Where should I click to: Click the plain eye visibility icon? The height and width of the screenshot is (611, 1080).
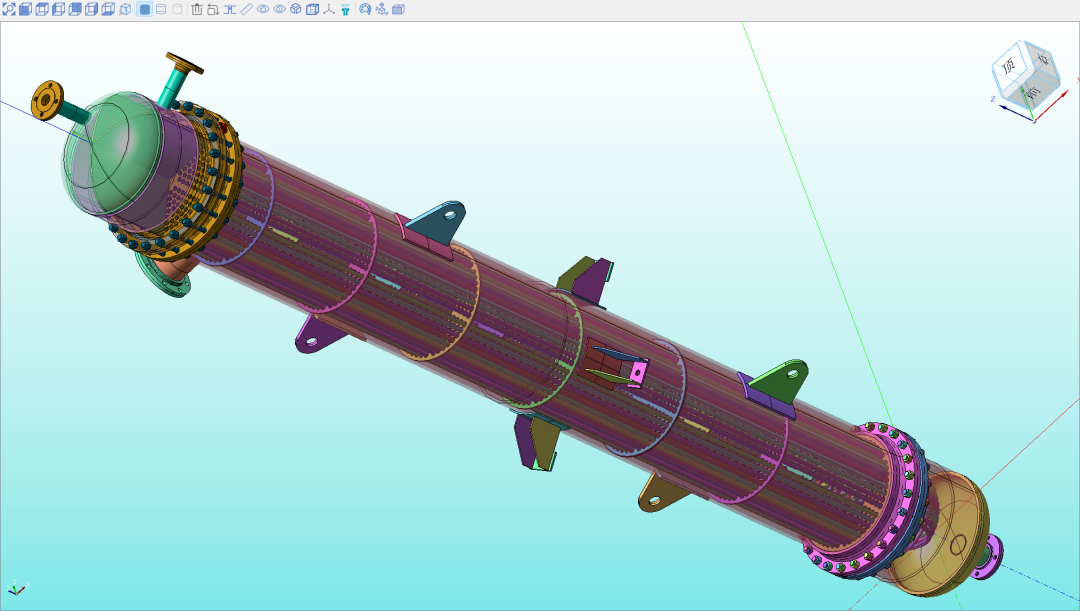point(280,10)
